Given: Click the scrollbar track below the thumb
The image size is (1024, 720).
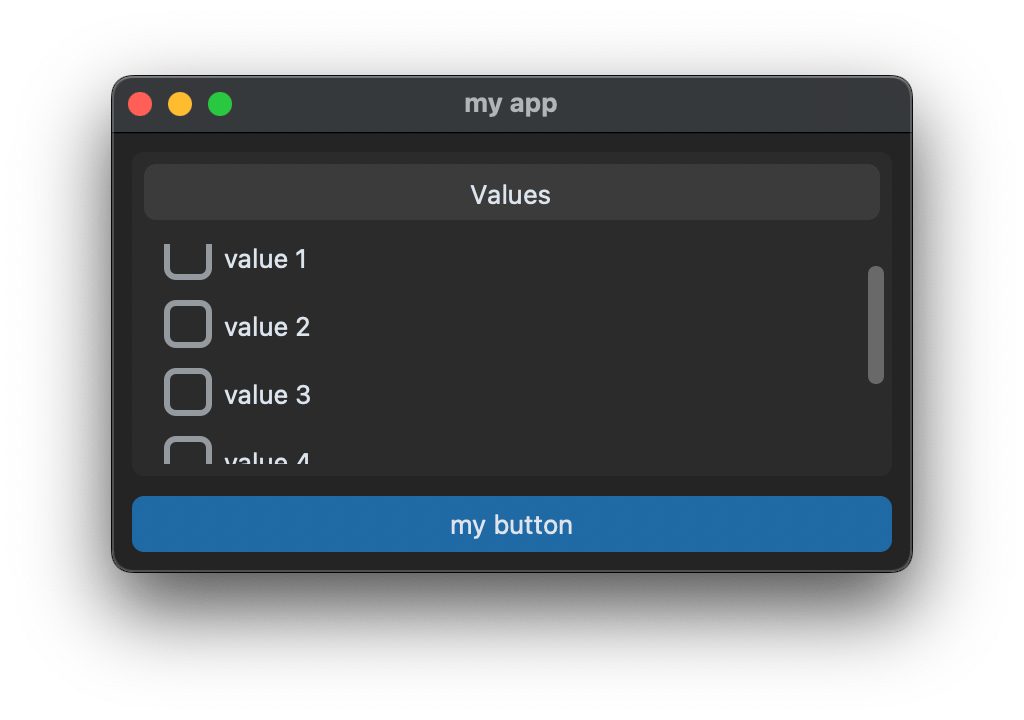Looking at the screenshot, I should tap(876, 423).
